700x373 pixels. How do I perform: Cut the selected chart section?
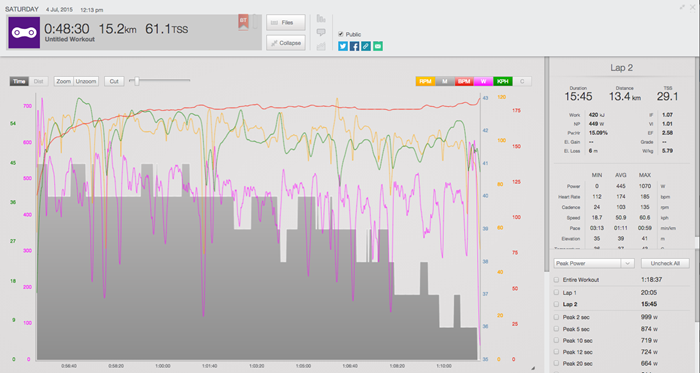[x=114, y=81]
